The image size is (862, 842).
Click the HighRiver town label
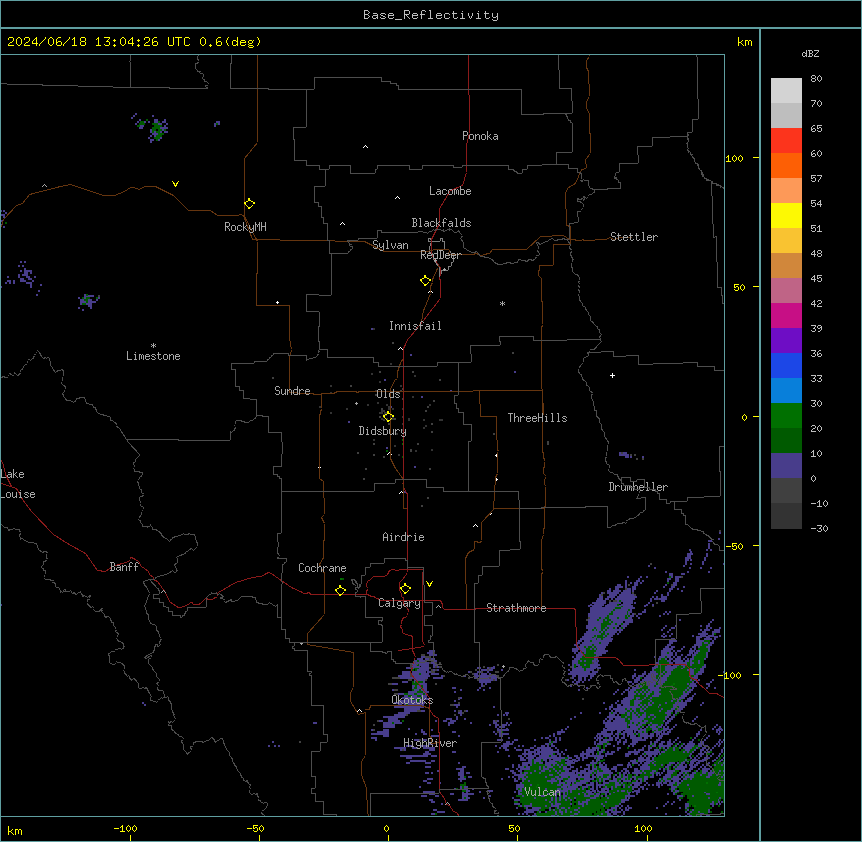(x=430, y=743)
